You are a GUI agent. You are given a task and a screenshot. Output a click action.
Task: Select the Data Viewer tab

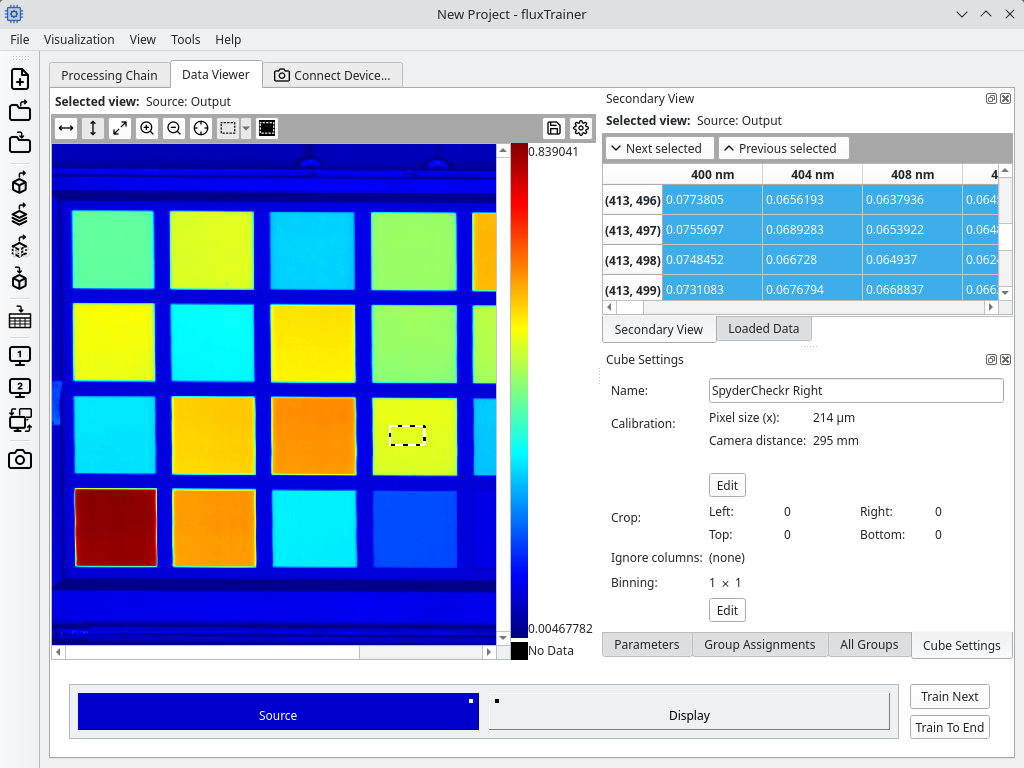216,74
